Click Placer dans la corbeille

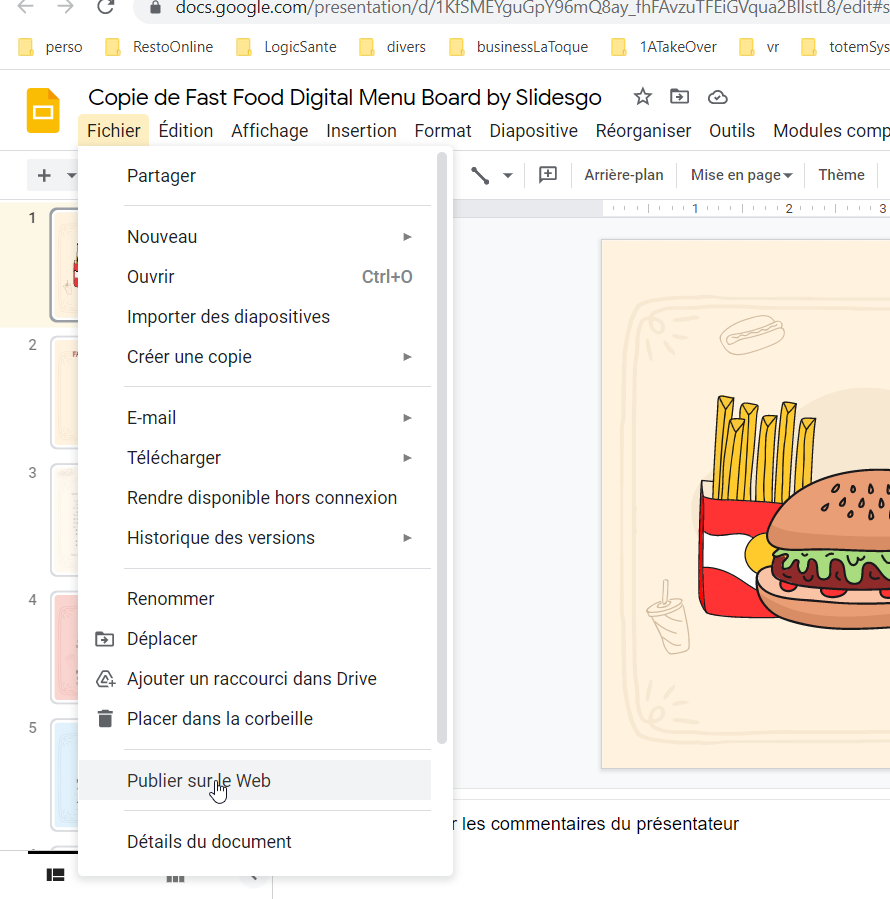(255, 720)
